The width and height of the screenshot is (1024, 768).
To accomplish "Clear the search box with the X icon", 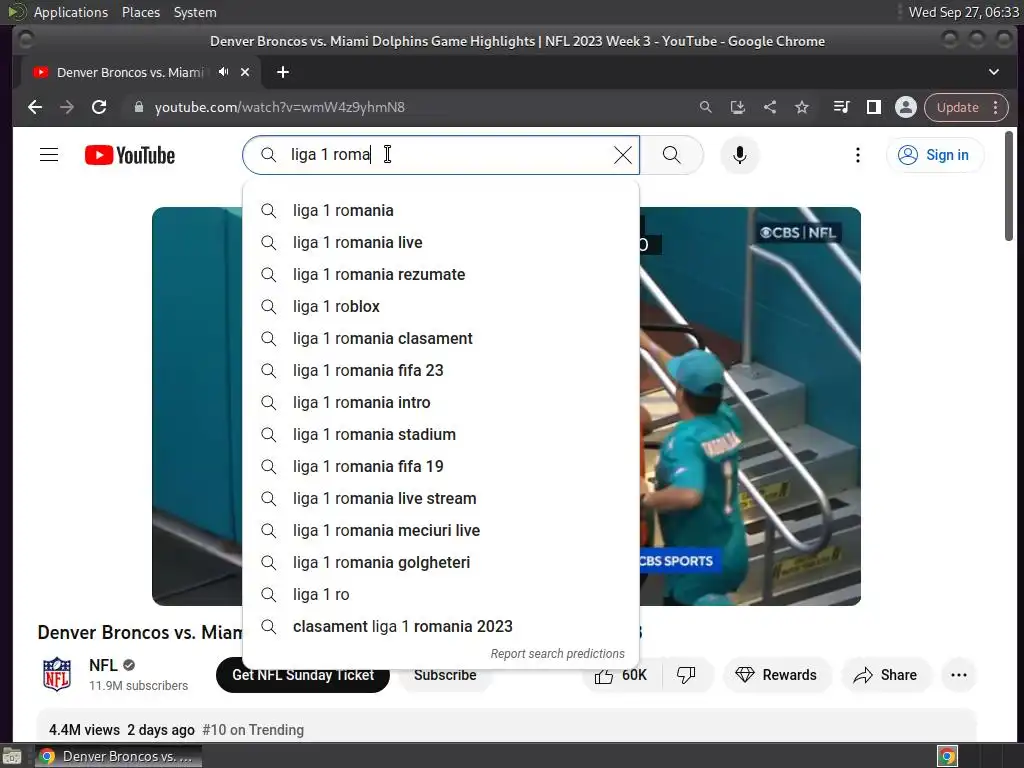I will [x=622, y=155].
